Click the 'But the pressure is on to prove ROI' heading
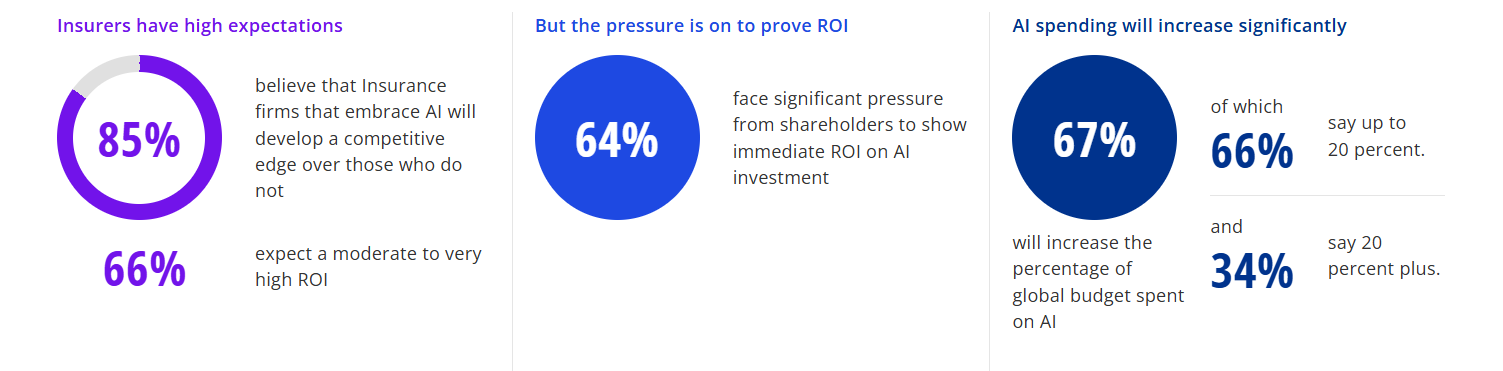This screenshot has height=371, width=1503. tap(692, 26)
